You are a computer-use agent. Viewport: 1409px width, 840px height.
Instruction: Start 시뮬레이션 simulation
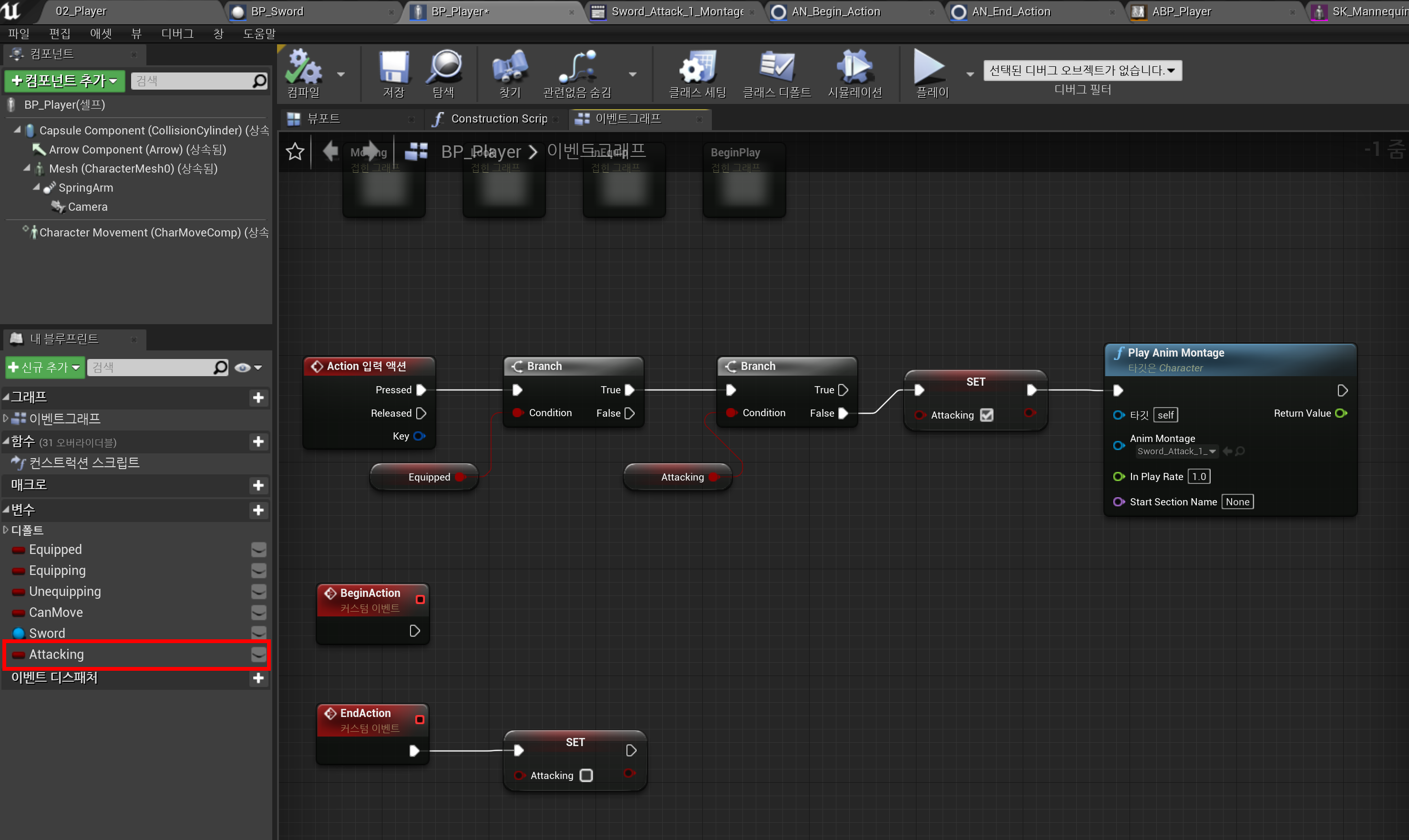point(855,72)
